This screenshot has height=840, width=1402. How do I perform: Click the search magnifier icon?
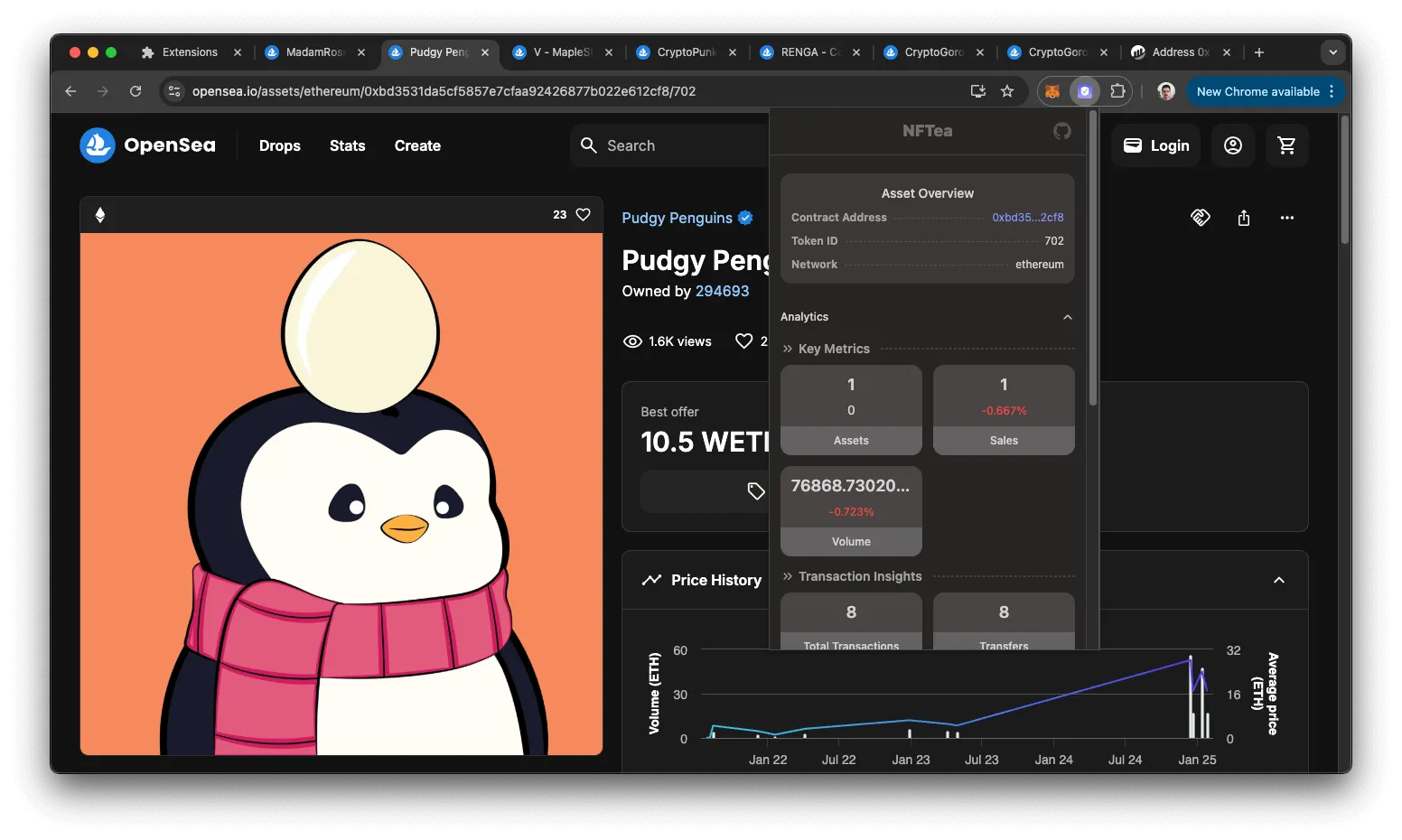click(589, 145)
